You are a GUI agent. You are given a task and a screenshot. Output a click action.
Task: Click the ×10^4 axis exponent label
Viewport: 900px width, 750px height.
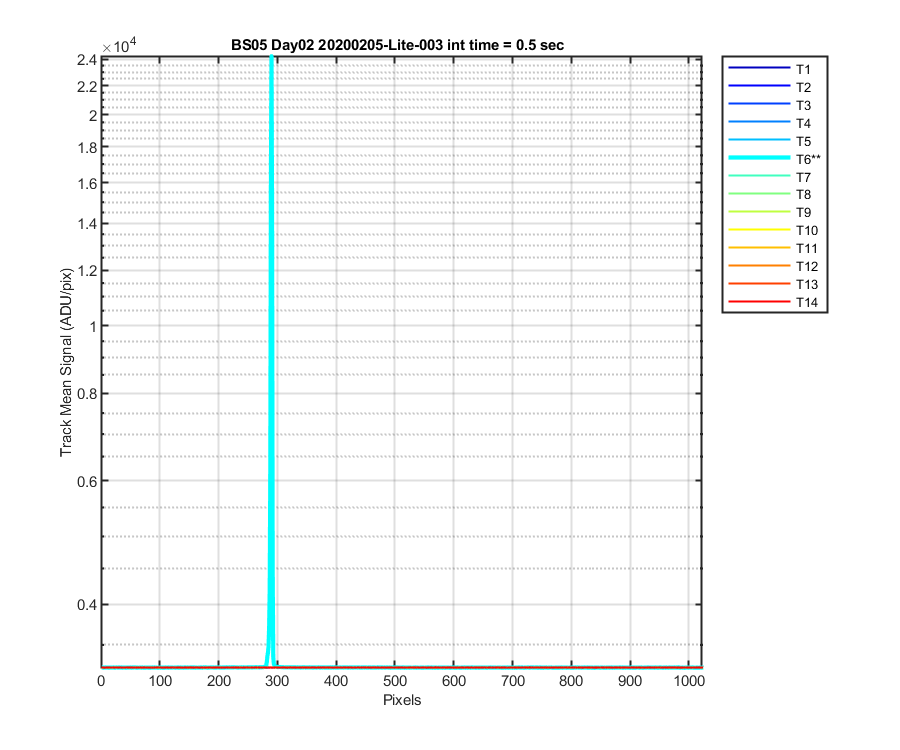click(x=119, y=45)
